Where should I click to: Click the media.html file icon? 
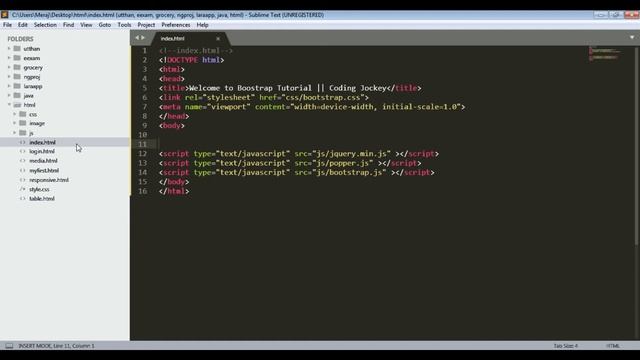(22, 161)
